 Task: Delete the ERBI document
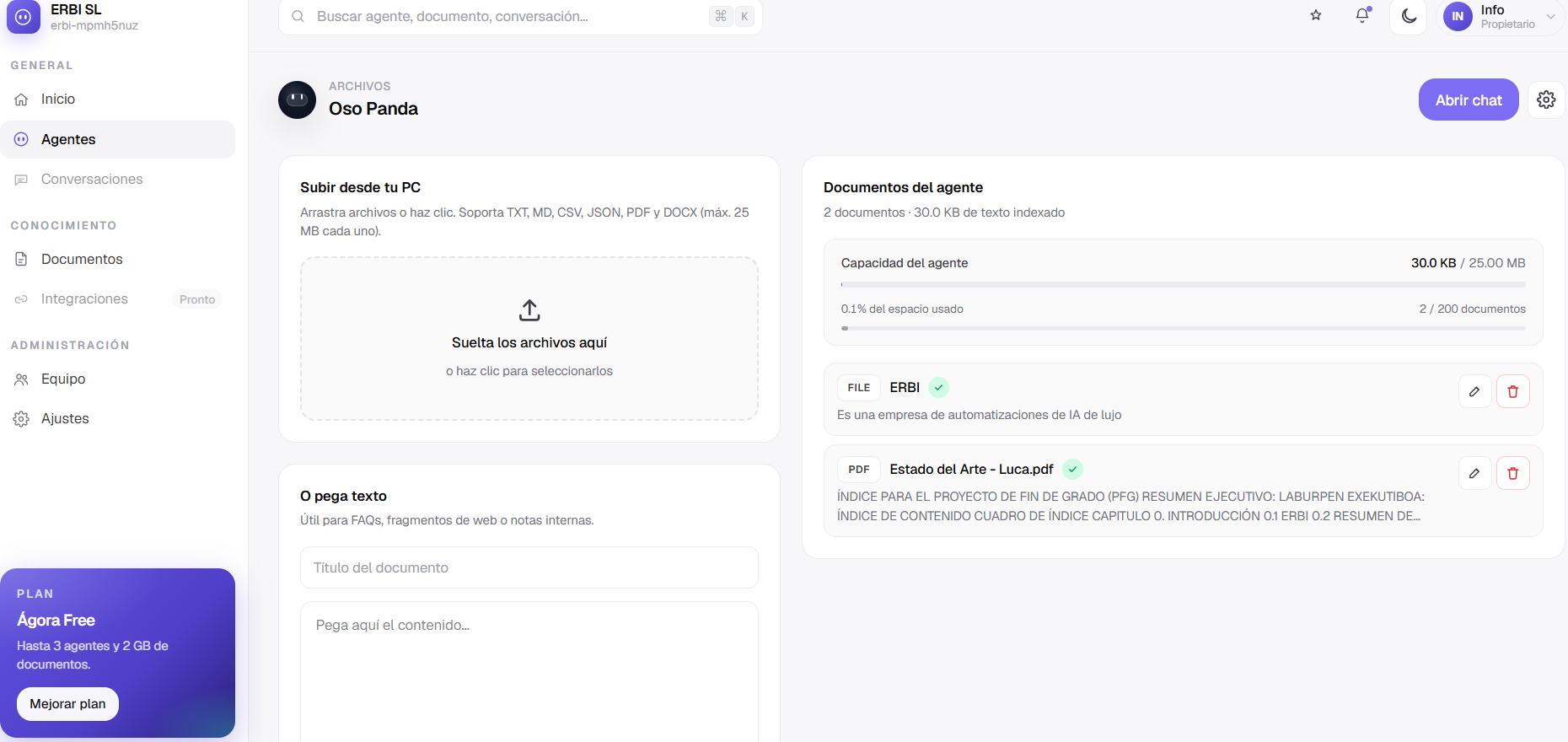point(1512,391)
